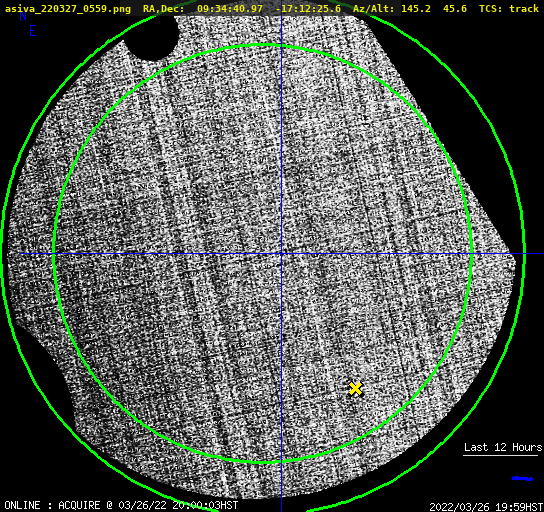Click the yellow X telescope pointing marker
The width and height of the screenshot is (544, 512).
[356, 389]
